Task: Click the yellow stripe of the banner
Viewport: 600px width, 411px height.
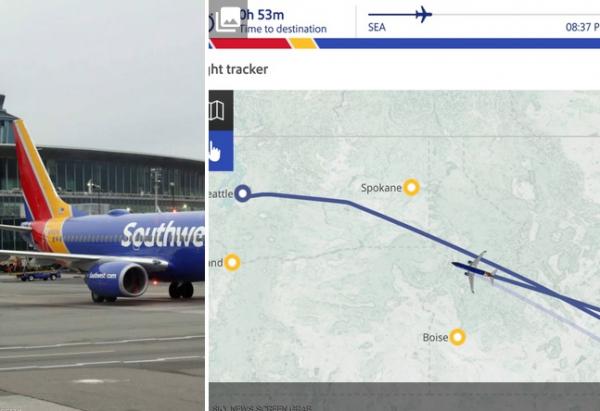Action: click(x=303, y=44)
